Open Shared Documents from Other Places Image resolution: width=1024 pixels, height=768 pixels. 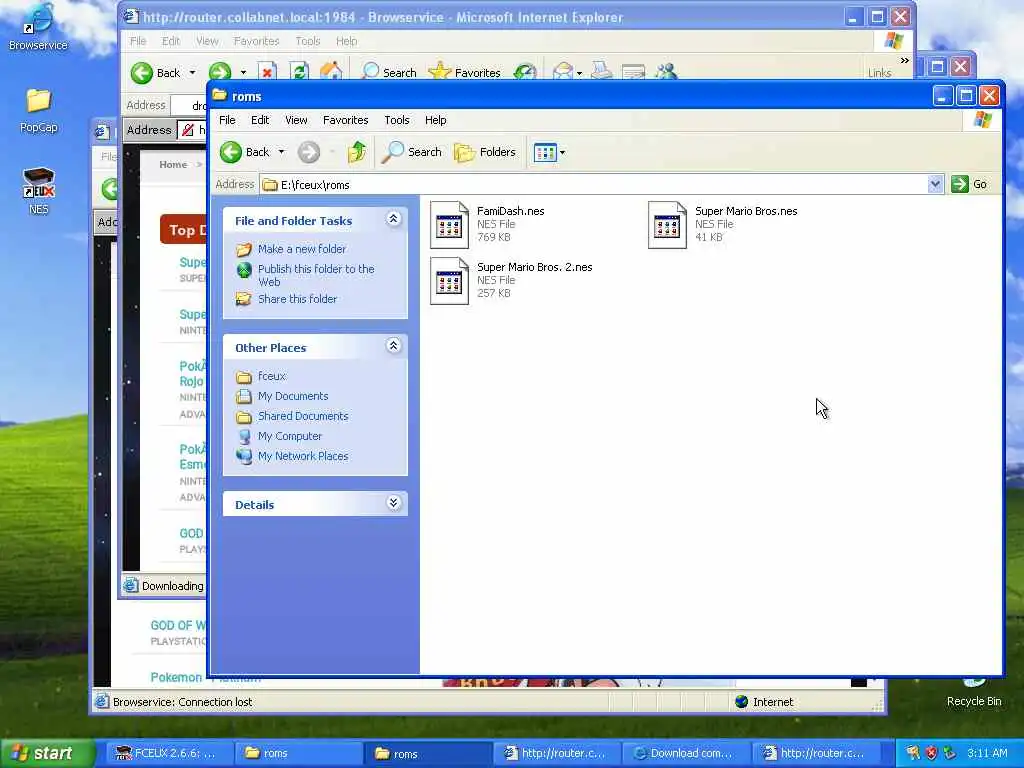click(x=303, y=416)
